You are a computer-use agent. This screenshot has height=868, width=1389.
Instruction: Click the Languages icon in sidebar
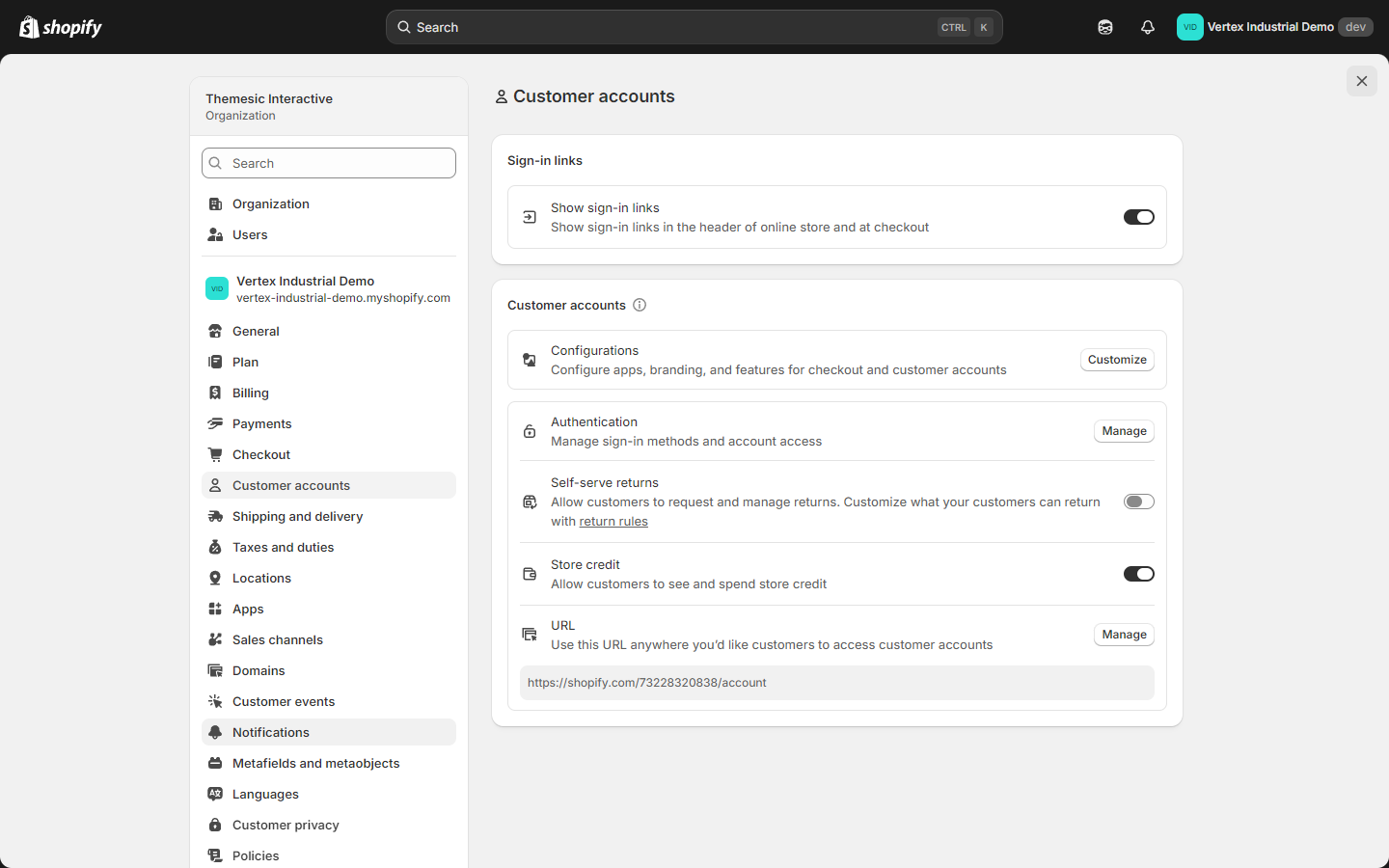point(215,794)
